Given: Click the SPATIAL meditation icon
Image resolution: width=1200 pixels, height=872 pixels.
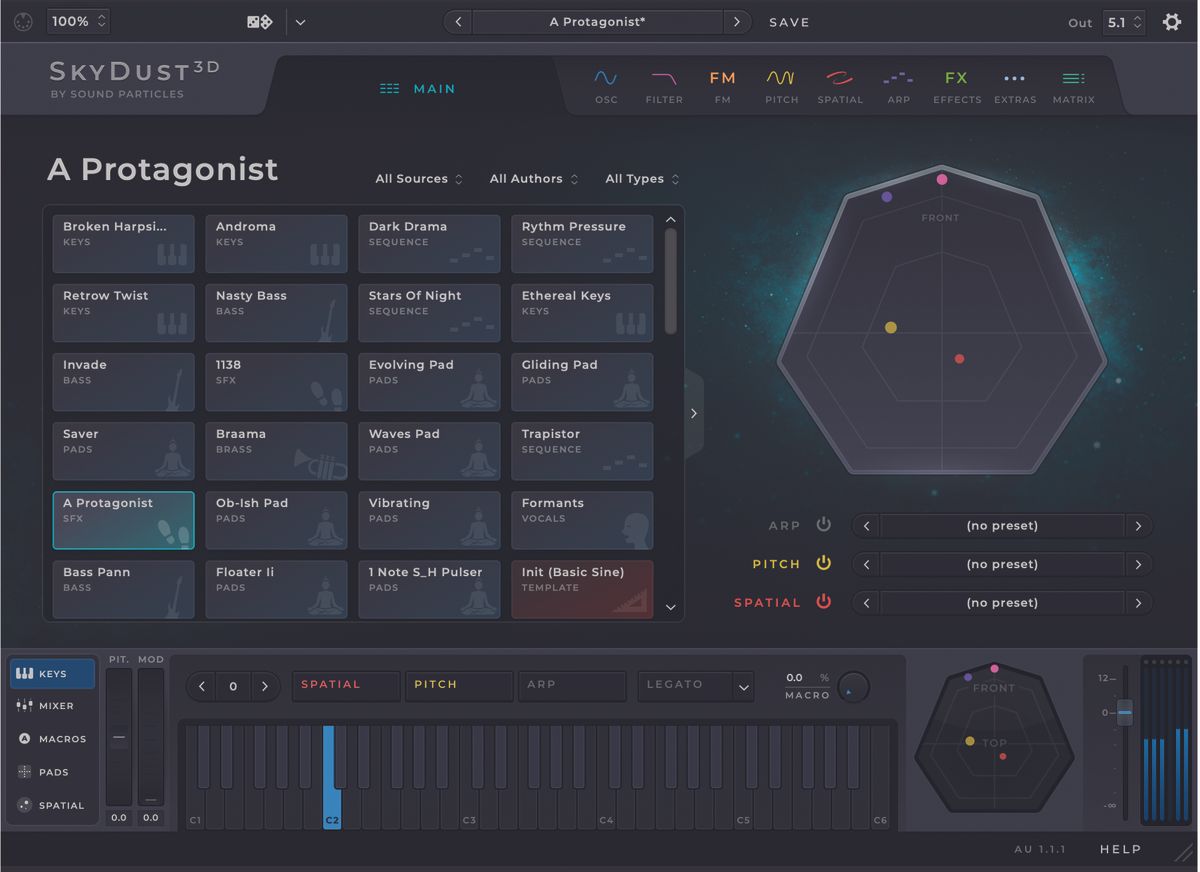Looking at the screenshot, I should coord(840,85).
